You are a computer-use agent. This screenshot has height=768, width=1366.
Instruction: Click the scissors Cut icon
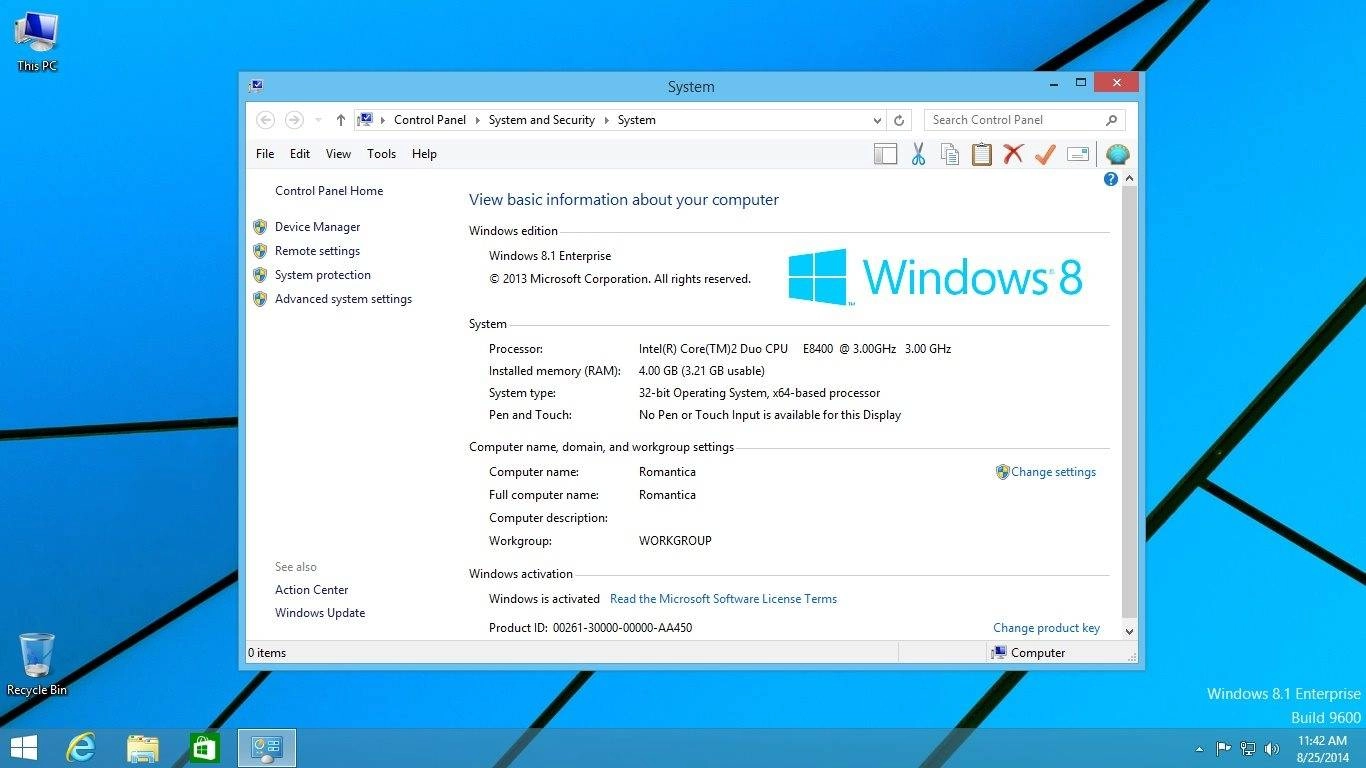tap(918, 154)
